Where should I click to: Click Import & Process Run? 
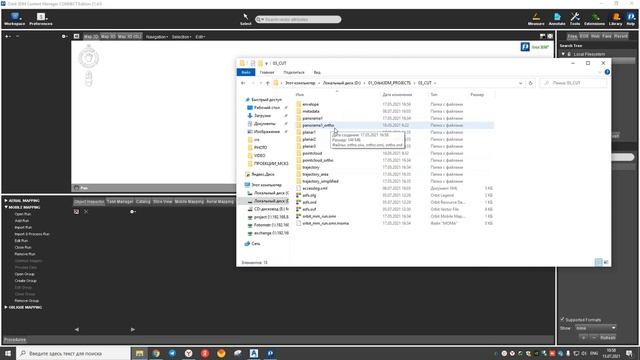(x=32, y=234)
